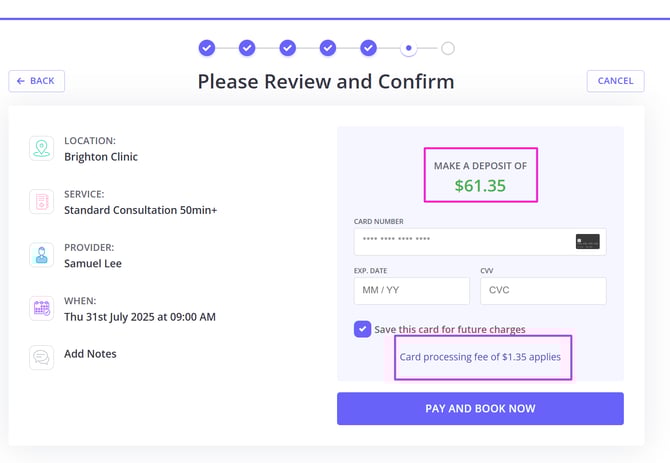Focus the CVC input field
670x463 pixels.
(x=543, y=291)
